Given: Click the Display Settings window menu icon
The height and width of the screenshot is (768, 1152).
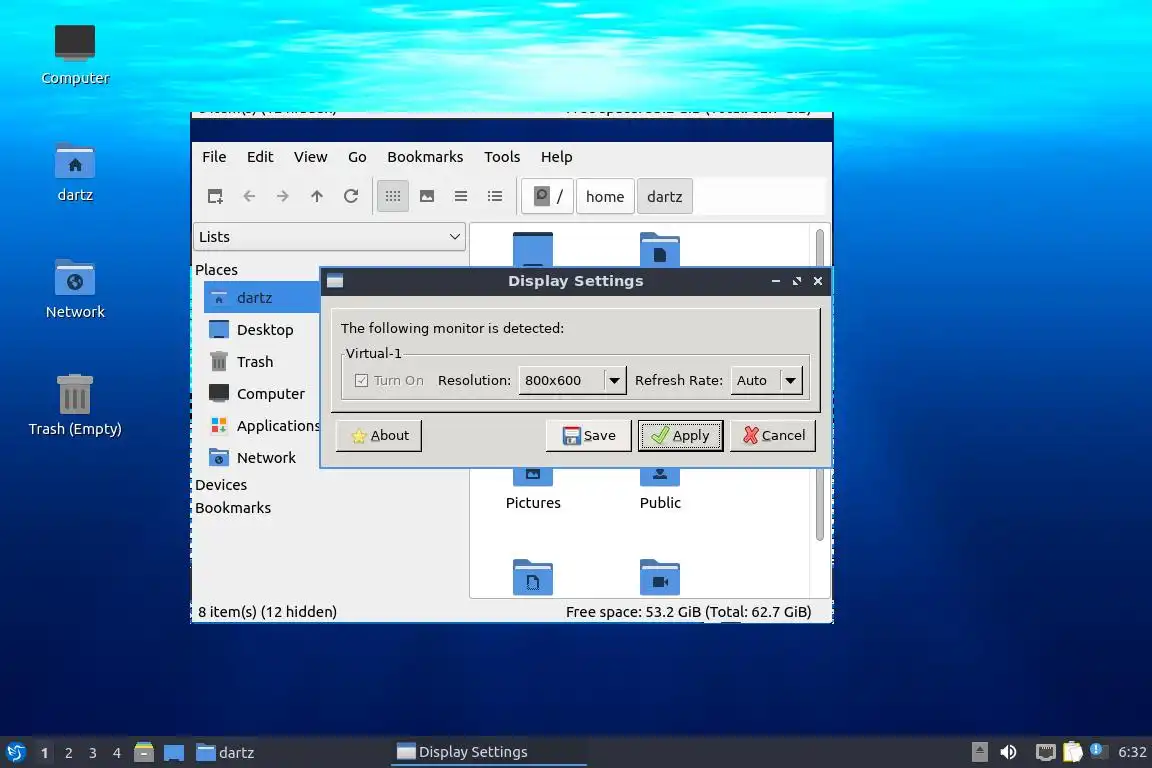Looking at the screenshot, I should coord(335,281).
